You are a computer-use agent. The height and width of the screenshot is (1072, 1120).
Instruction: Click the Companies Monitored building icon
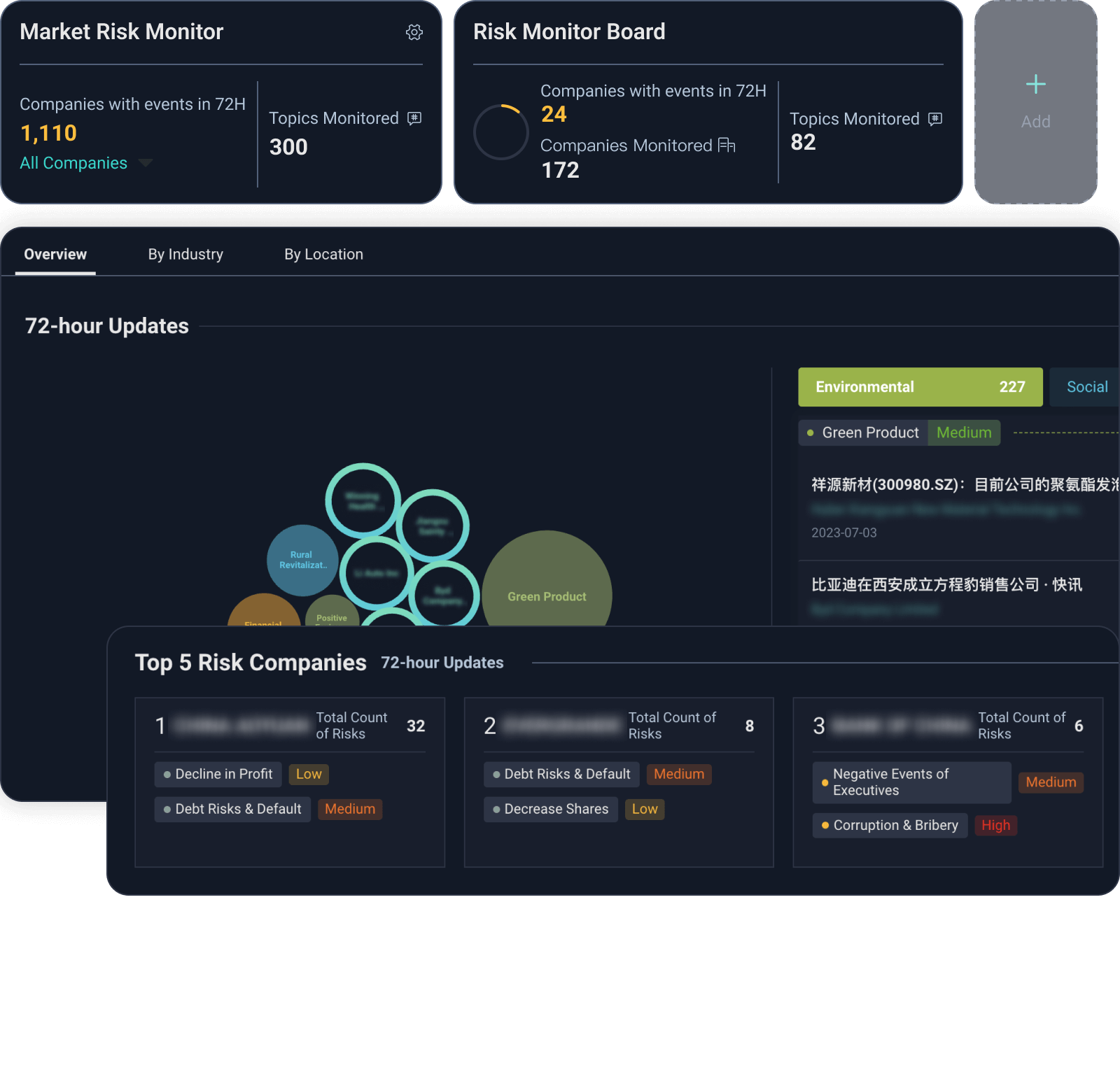pos(727,145)
